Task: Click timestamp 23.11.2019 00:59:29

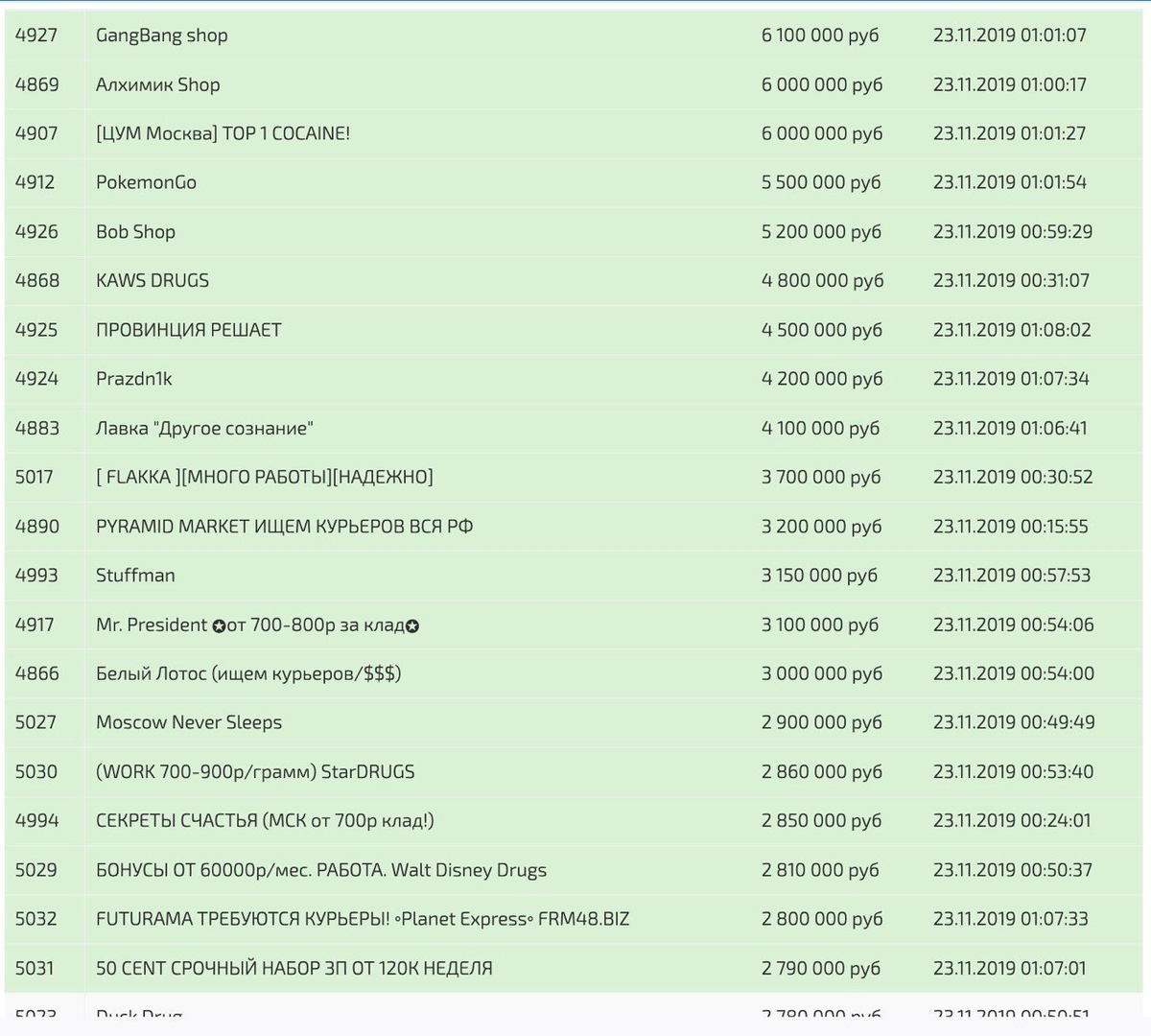Action: 1013,231
